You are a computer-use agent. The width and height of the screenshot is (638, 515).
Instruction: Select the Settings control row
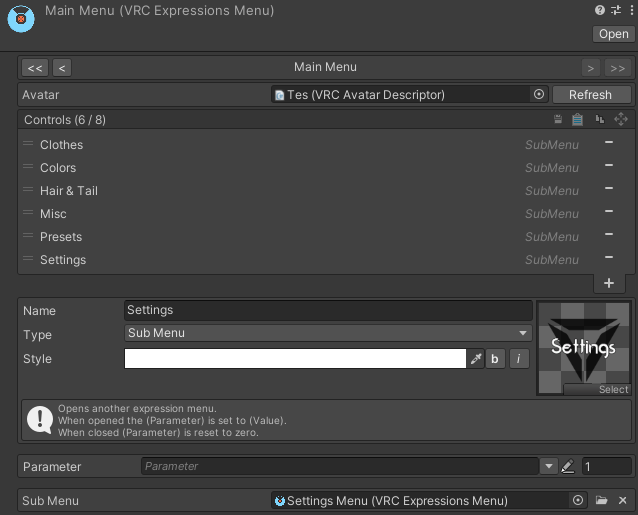coord(326,260)
